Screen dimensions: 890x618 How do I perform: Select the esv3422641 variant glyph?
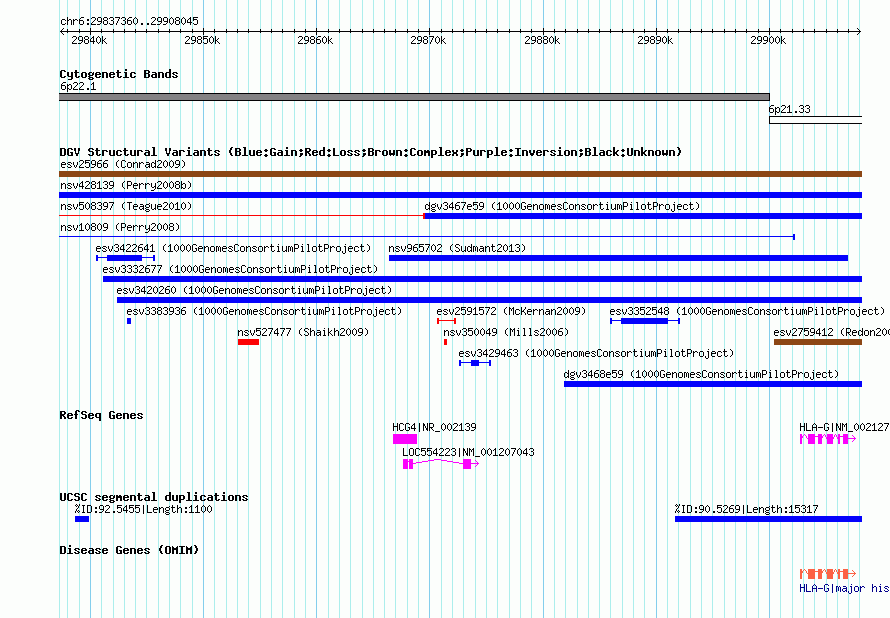[125, 258]
